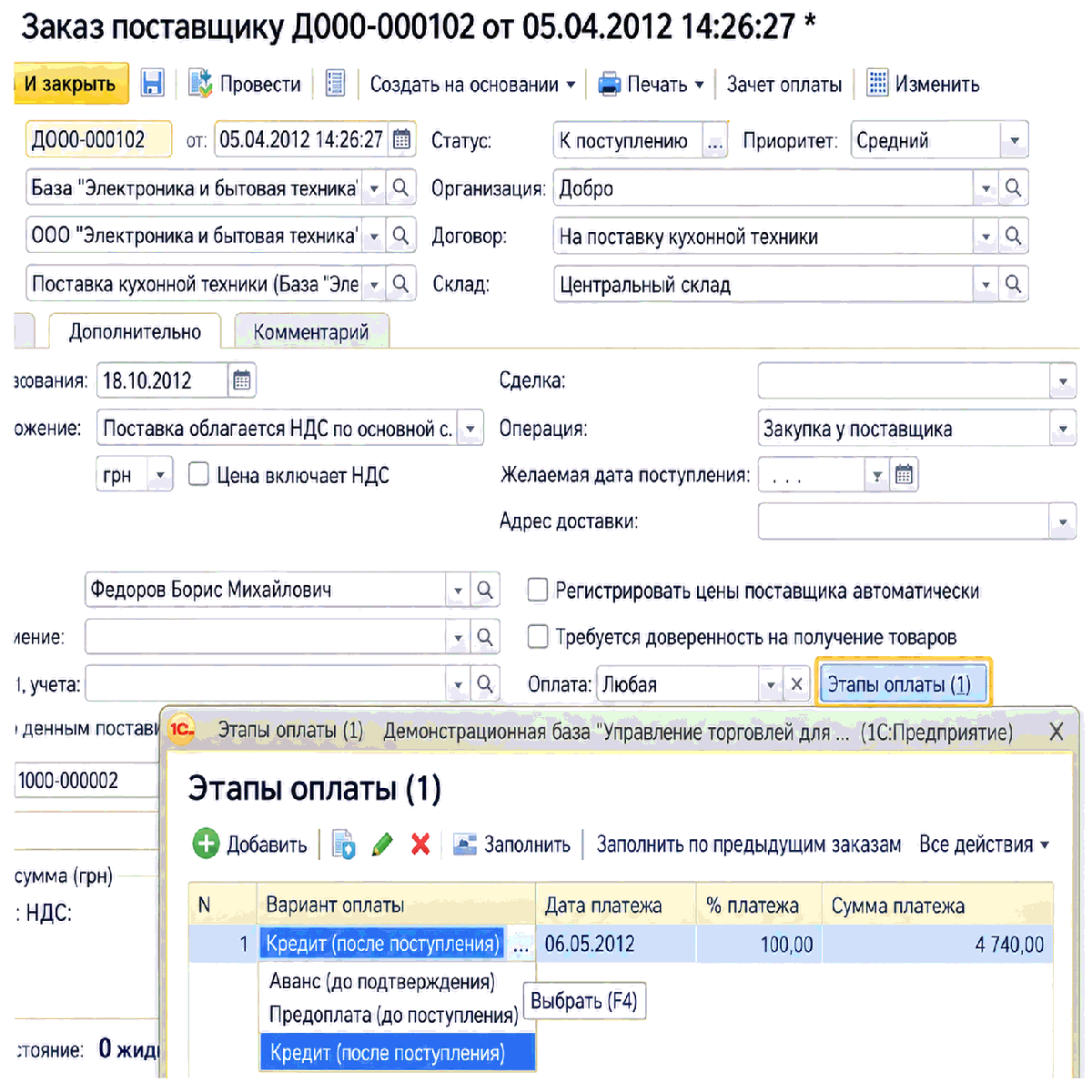This screenshot has width=1092, height=1092.
Task: Click the document number field Д000-000102
Action: [x=98, y=140]
